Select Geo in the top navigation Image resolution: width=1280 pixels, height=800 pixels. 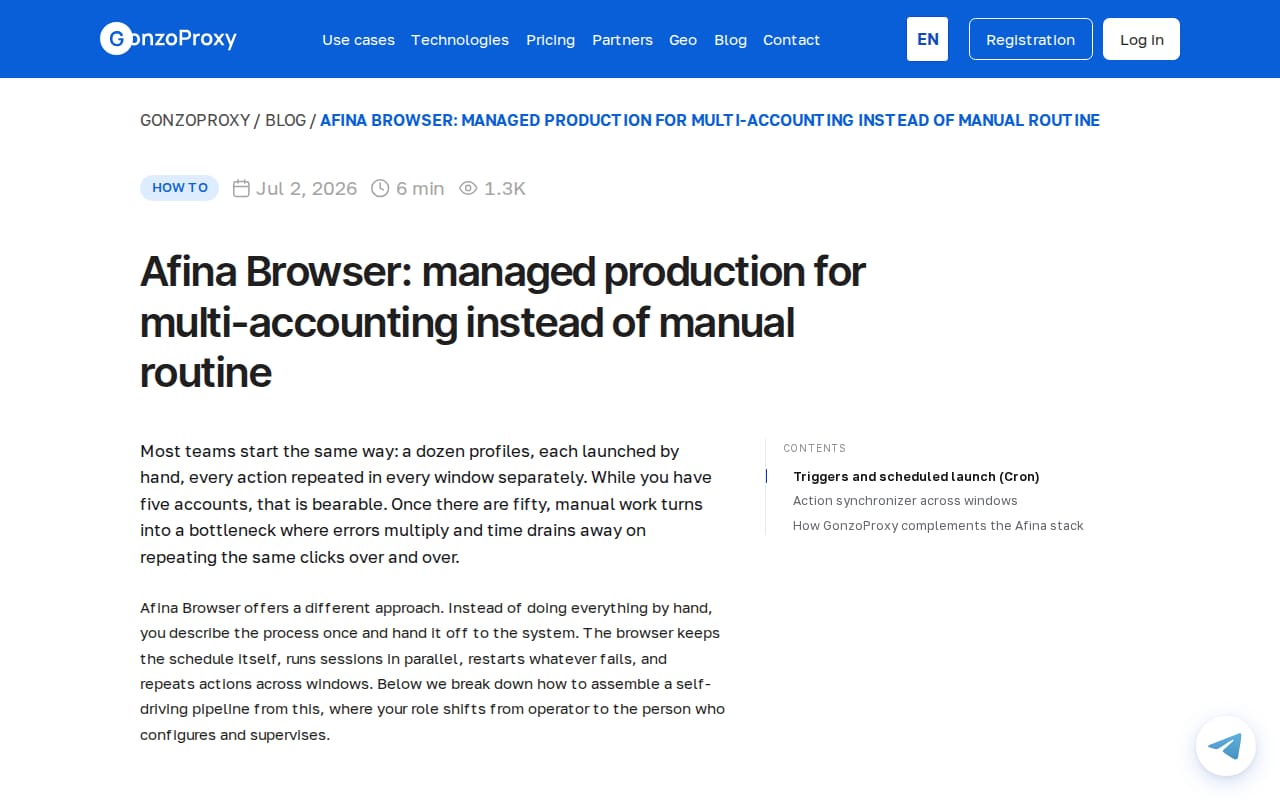[683, 40]
